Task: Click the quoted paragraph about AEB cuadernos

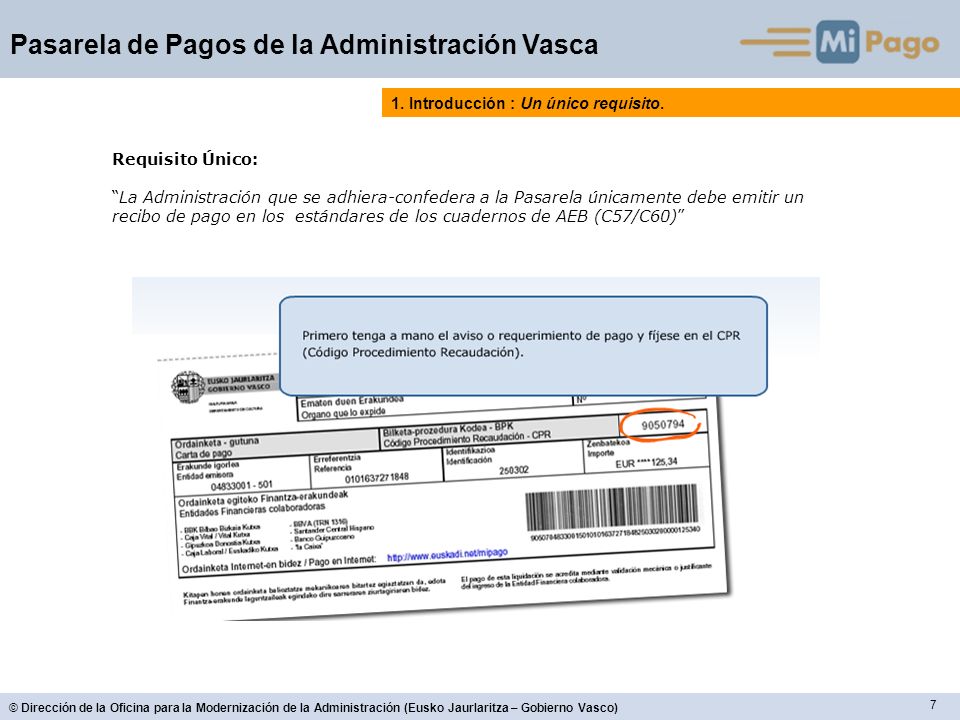Action: 457,206
